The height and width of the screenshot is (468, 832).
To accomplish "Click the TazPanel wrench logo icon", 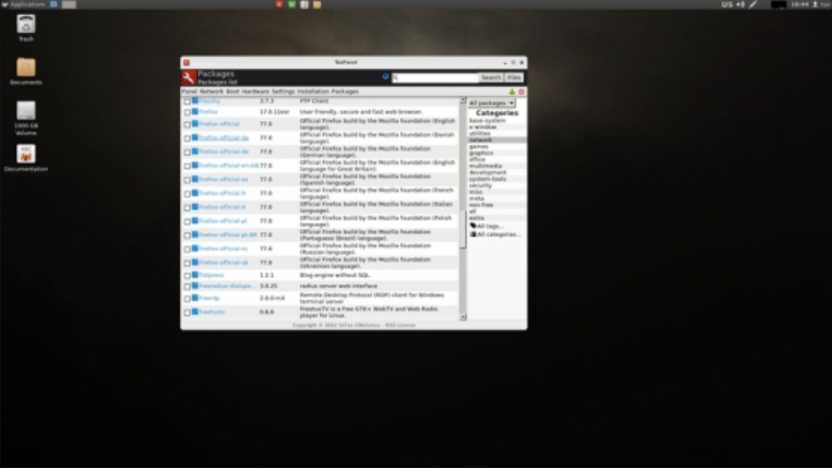I will (x=188, y=77).
